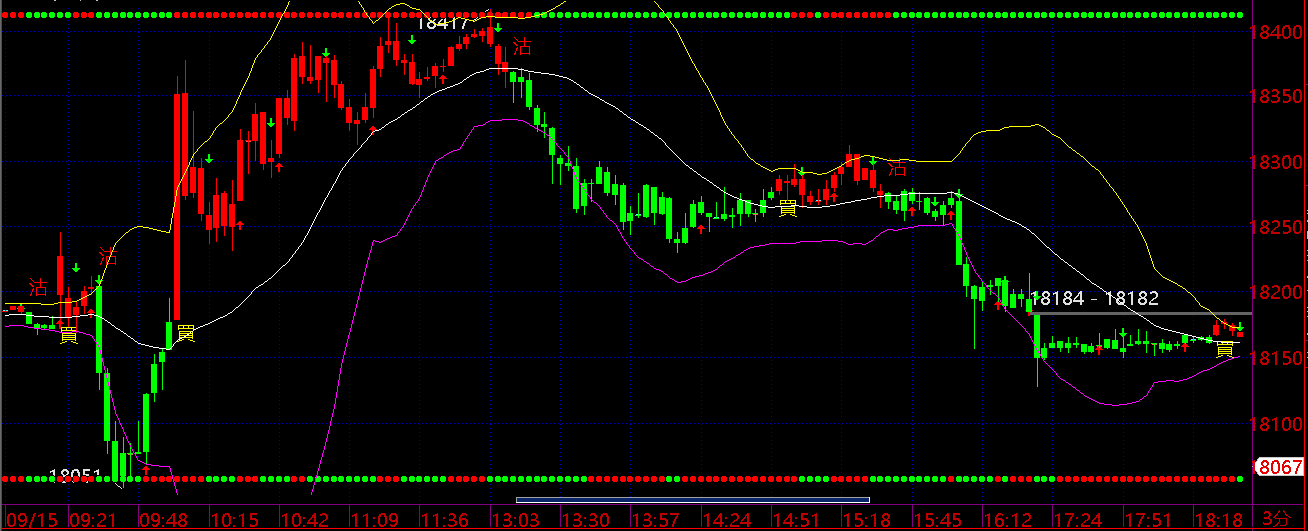
Task: Click the 09:21 time axis label
Action: point(93,520)
